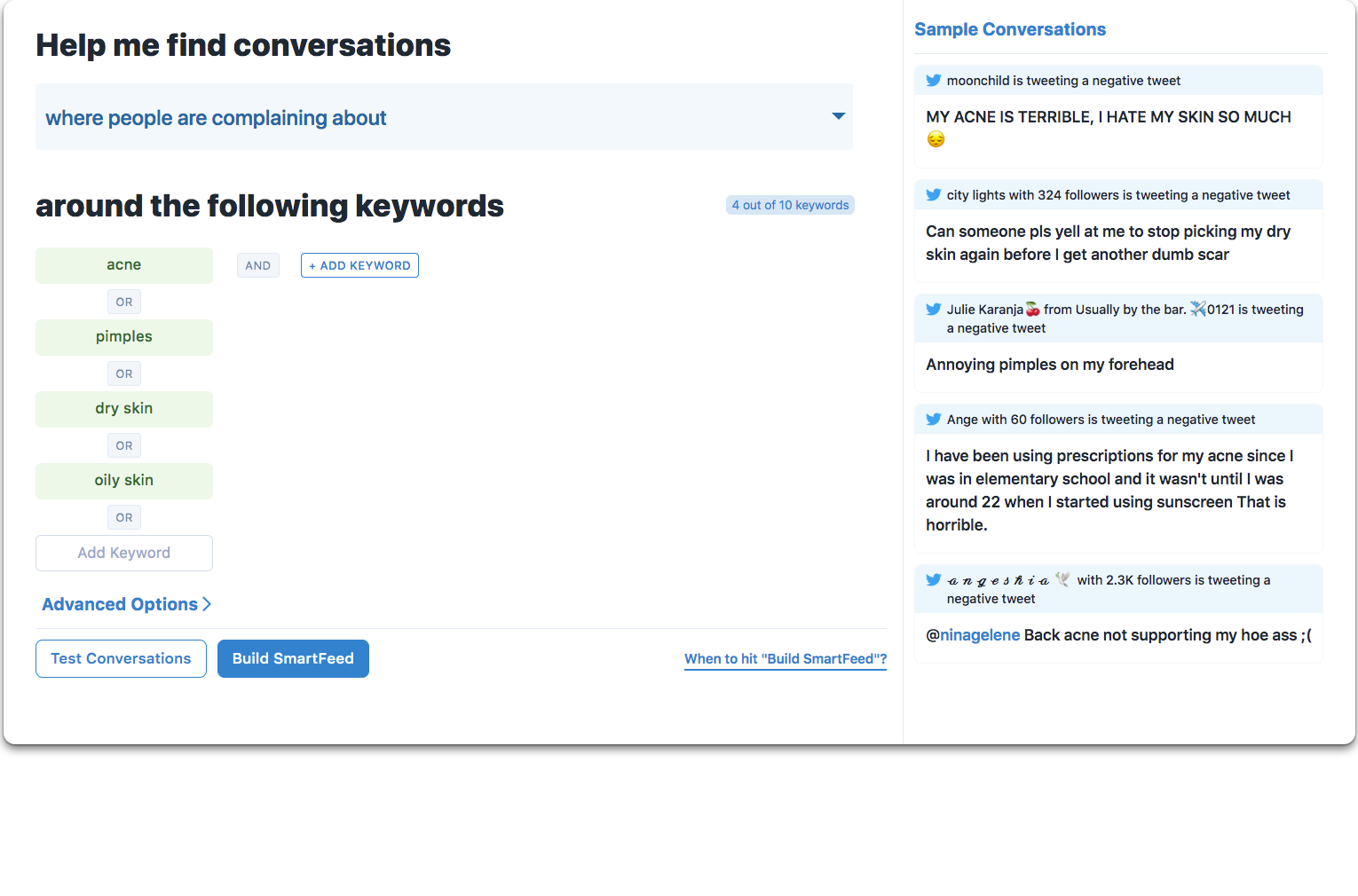Click the OR operator below acne

coord(124,302)
